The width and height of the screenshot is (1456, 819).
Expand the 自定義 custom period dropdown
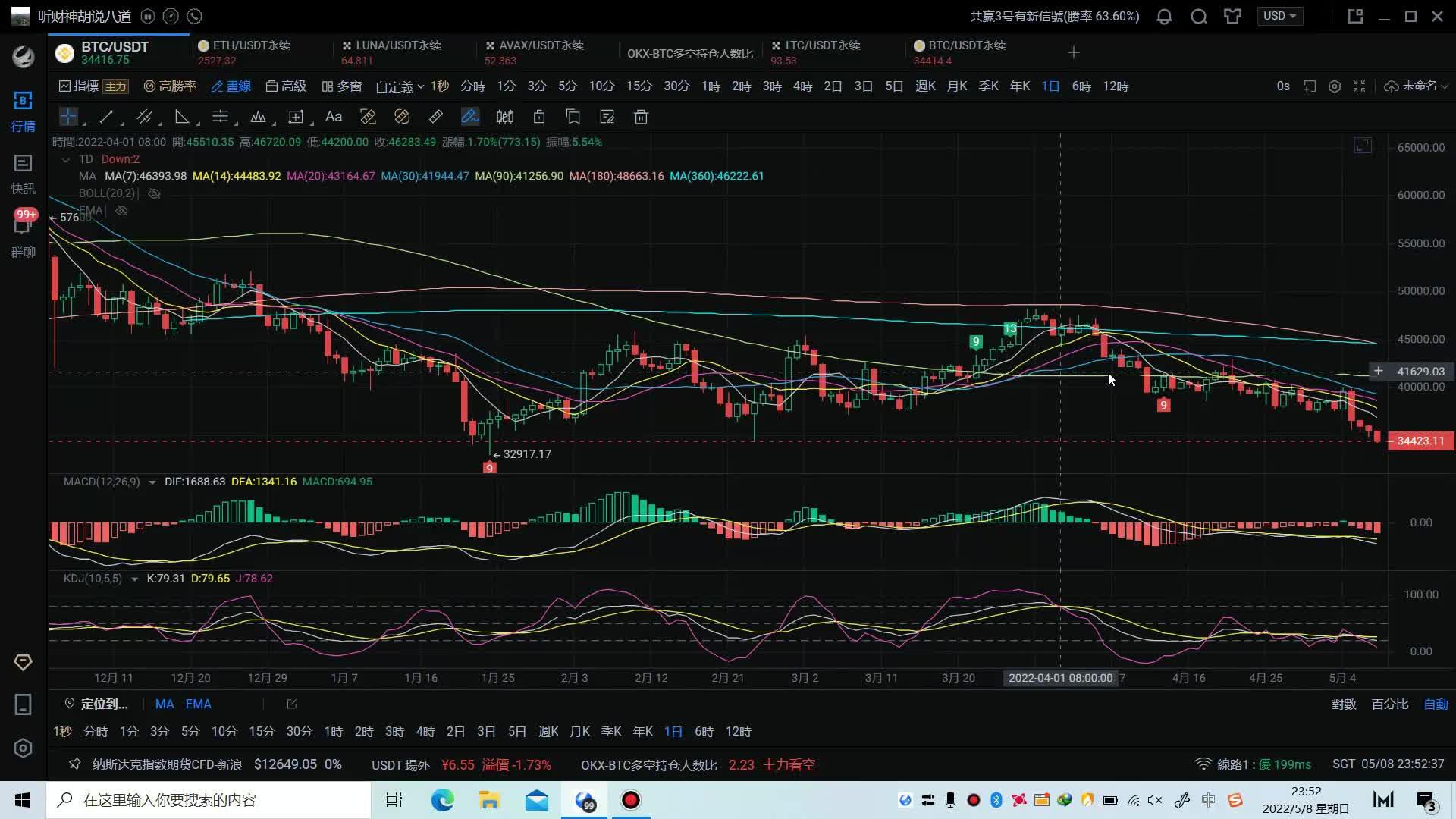399,86
